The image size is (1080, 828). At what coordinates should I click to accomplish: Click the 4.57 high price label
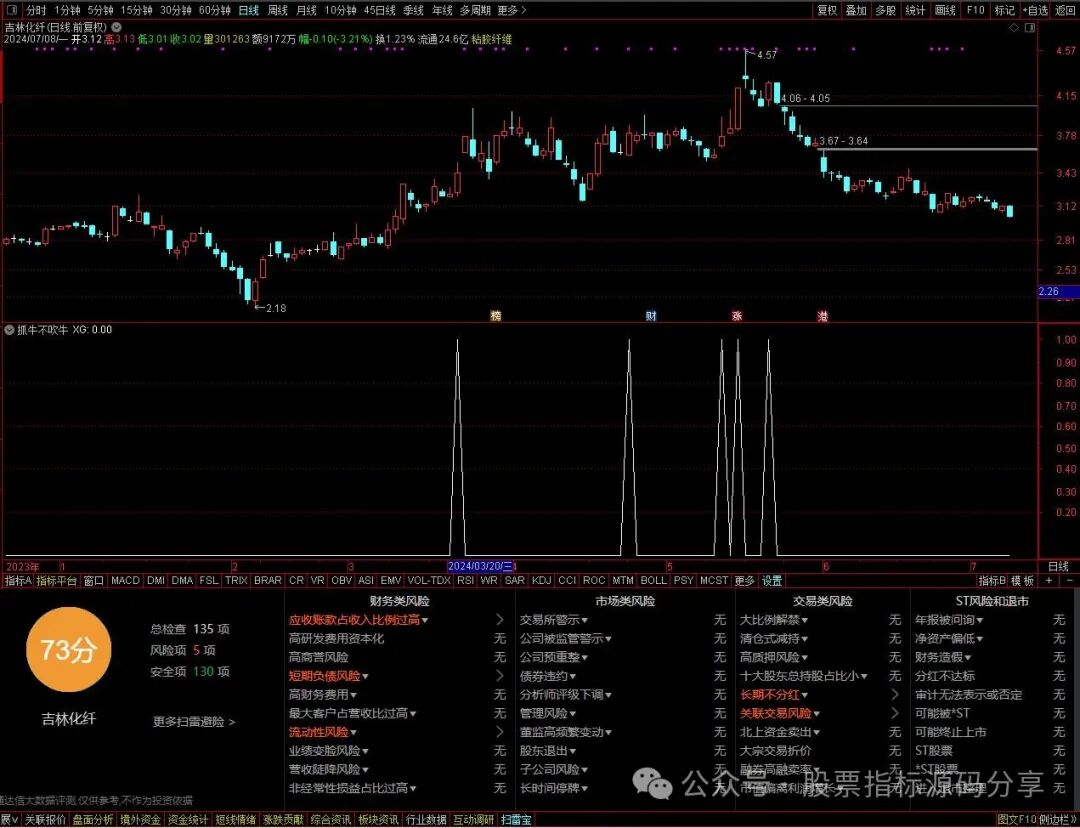(767, 55)
